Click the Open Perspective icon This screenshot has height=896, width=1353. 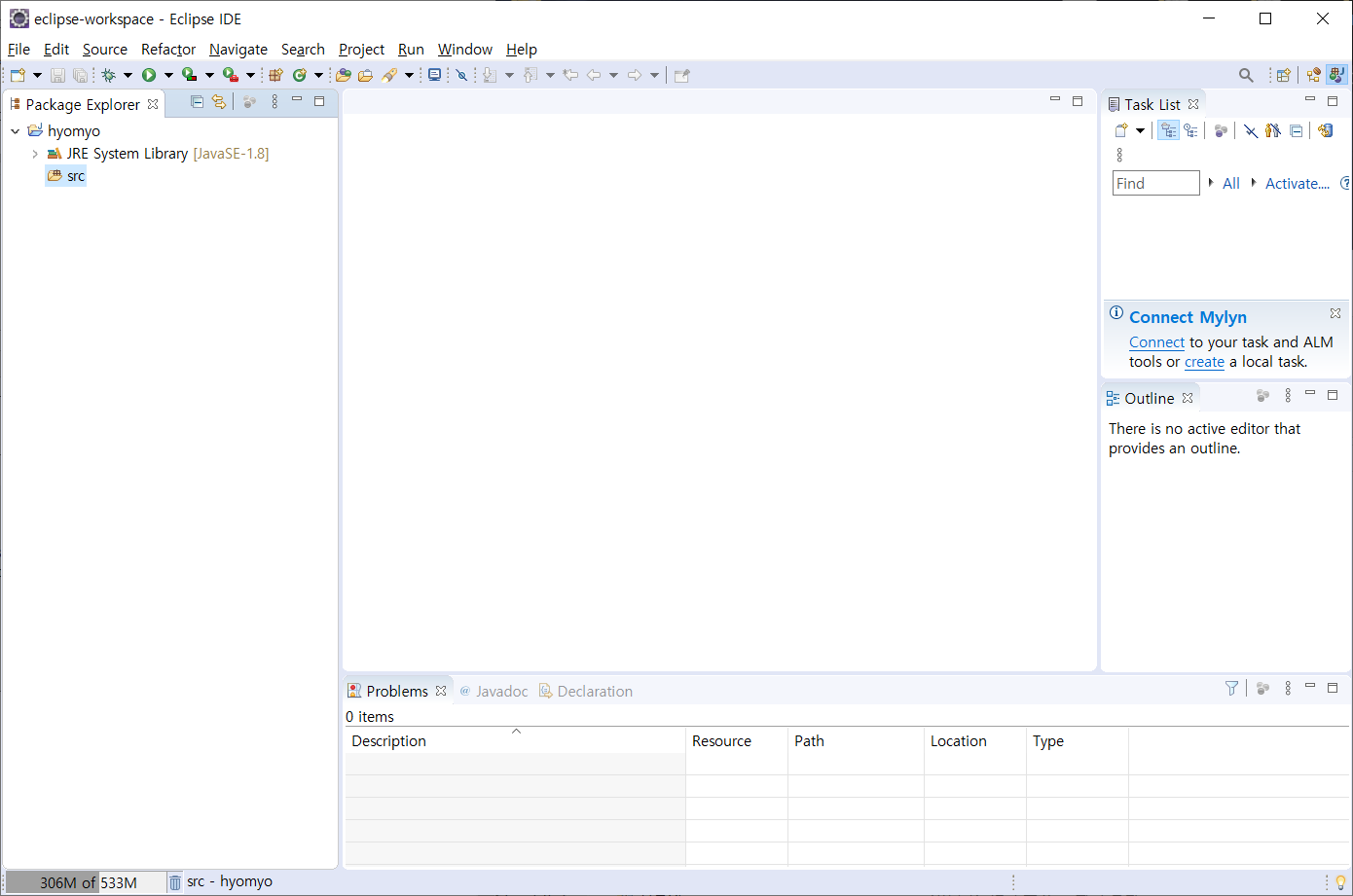coord(1284,75)
